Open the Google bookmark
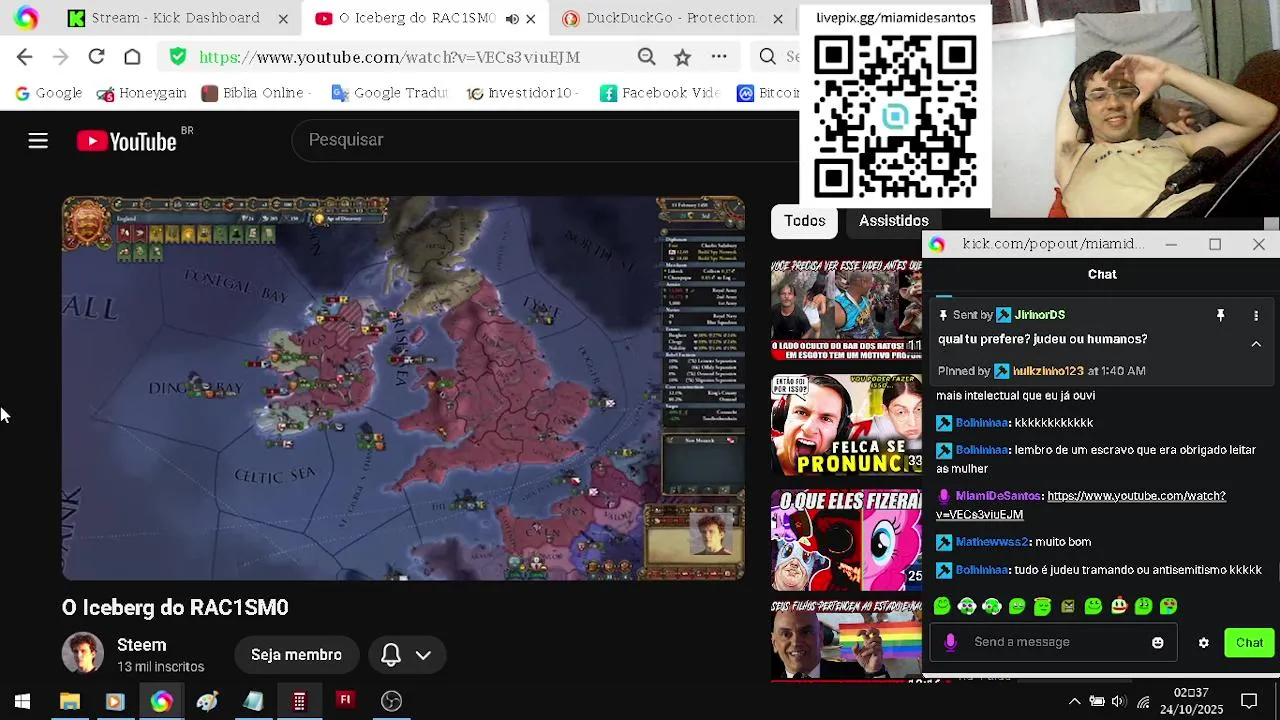1280x720 pixels. pyautogui.click(x=49, y=93)
